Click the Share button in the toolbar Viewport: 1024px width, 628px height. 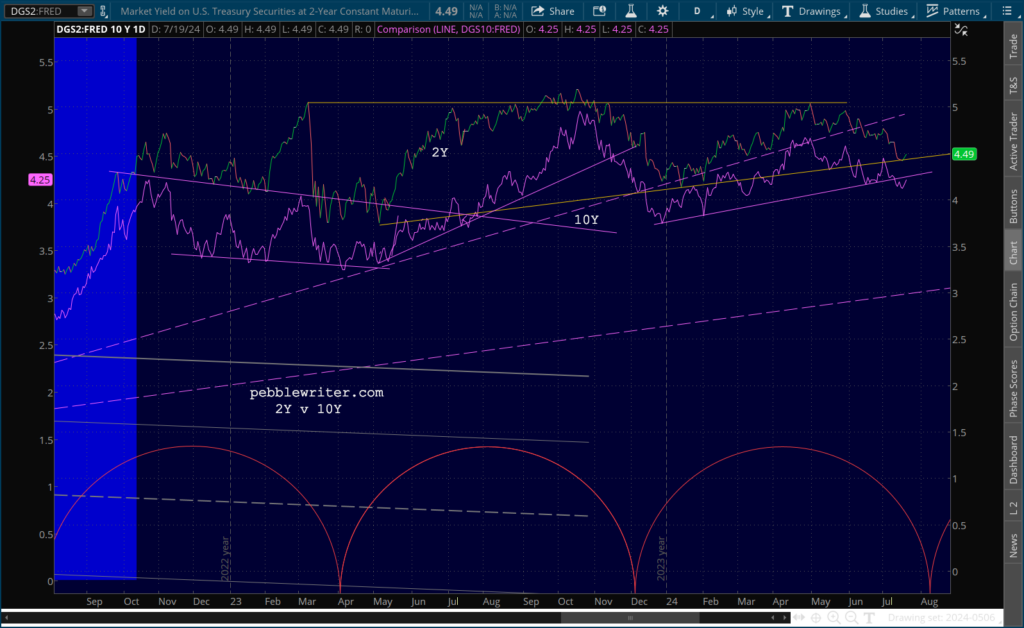(552, 11)
